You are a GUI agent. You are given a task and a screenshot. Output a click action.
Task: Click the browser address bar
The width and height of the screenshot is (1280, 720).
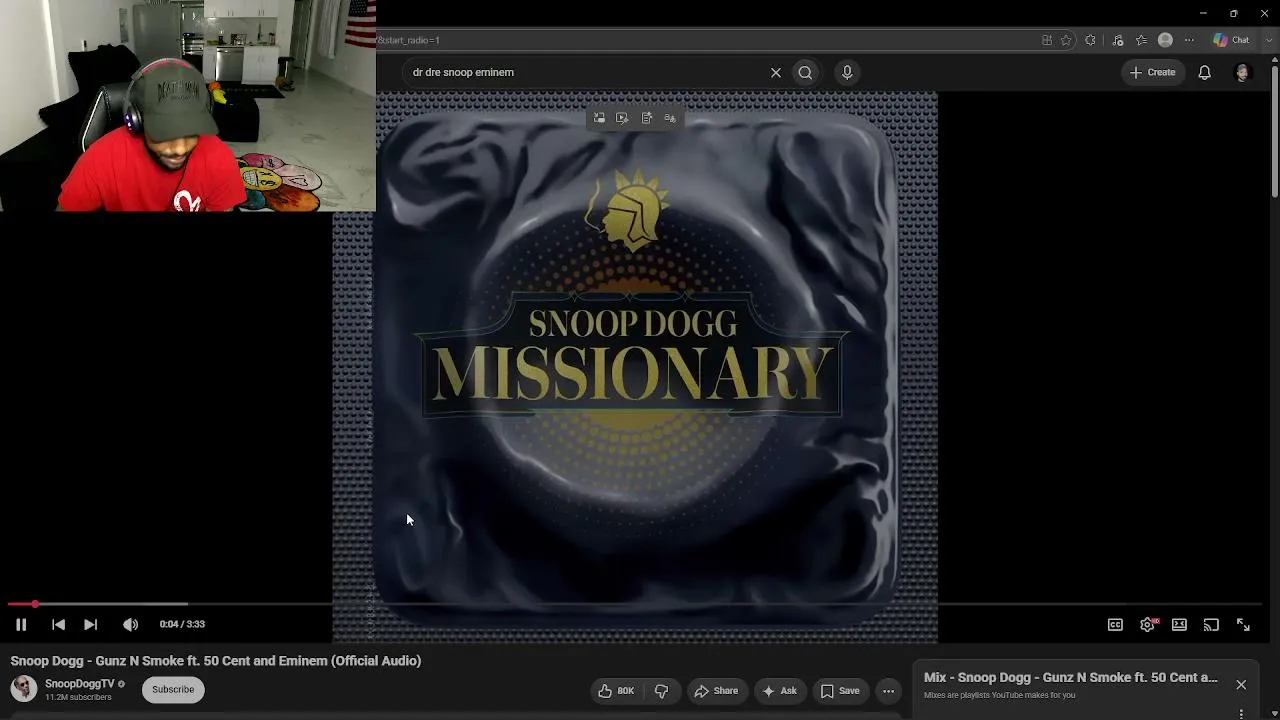[705, 40]
